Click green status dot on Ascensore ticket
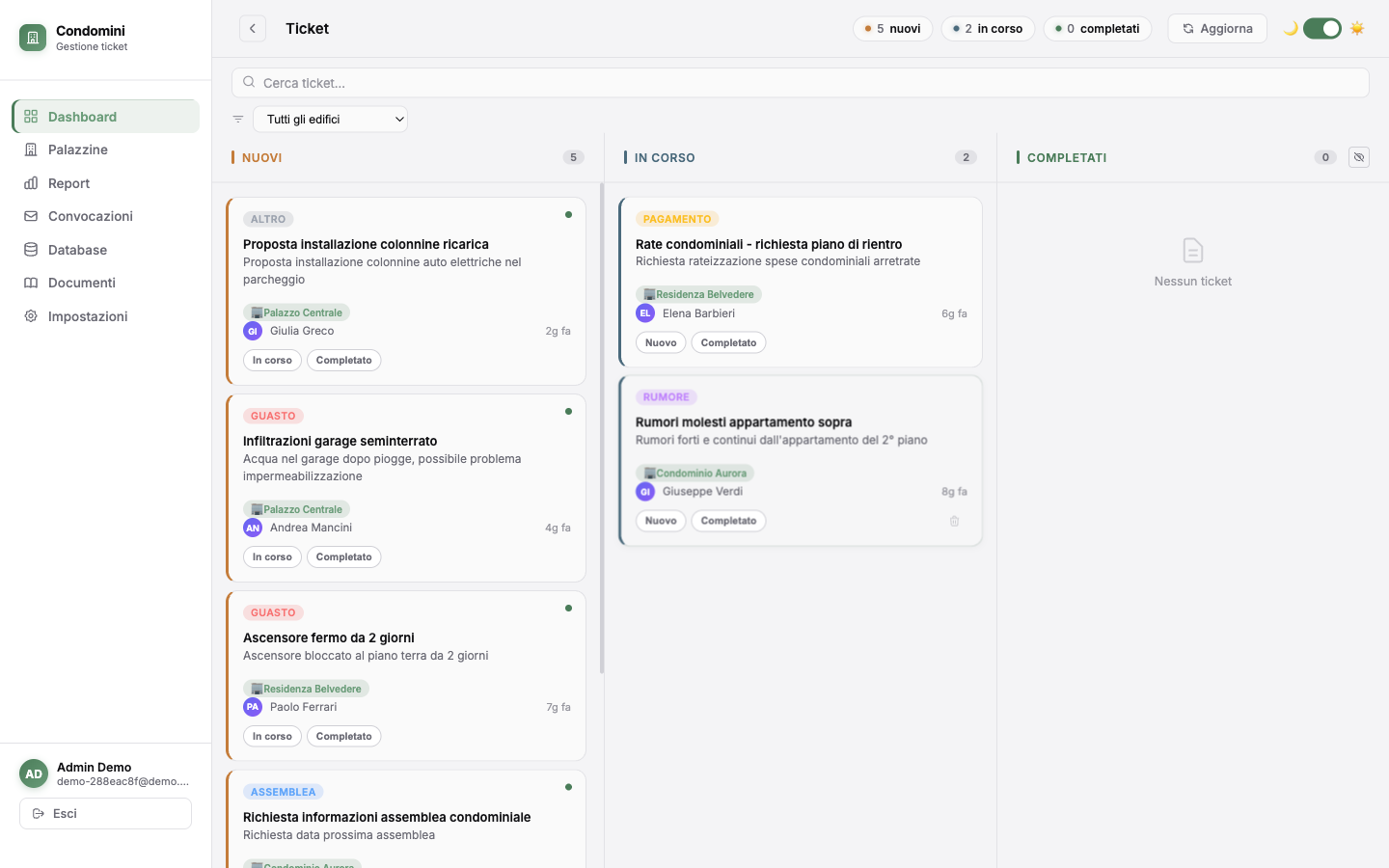The height and width of the screenshot is (868, 1389). coord(569,609)
